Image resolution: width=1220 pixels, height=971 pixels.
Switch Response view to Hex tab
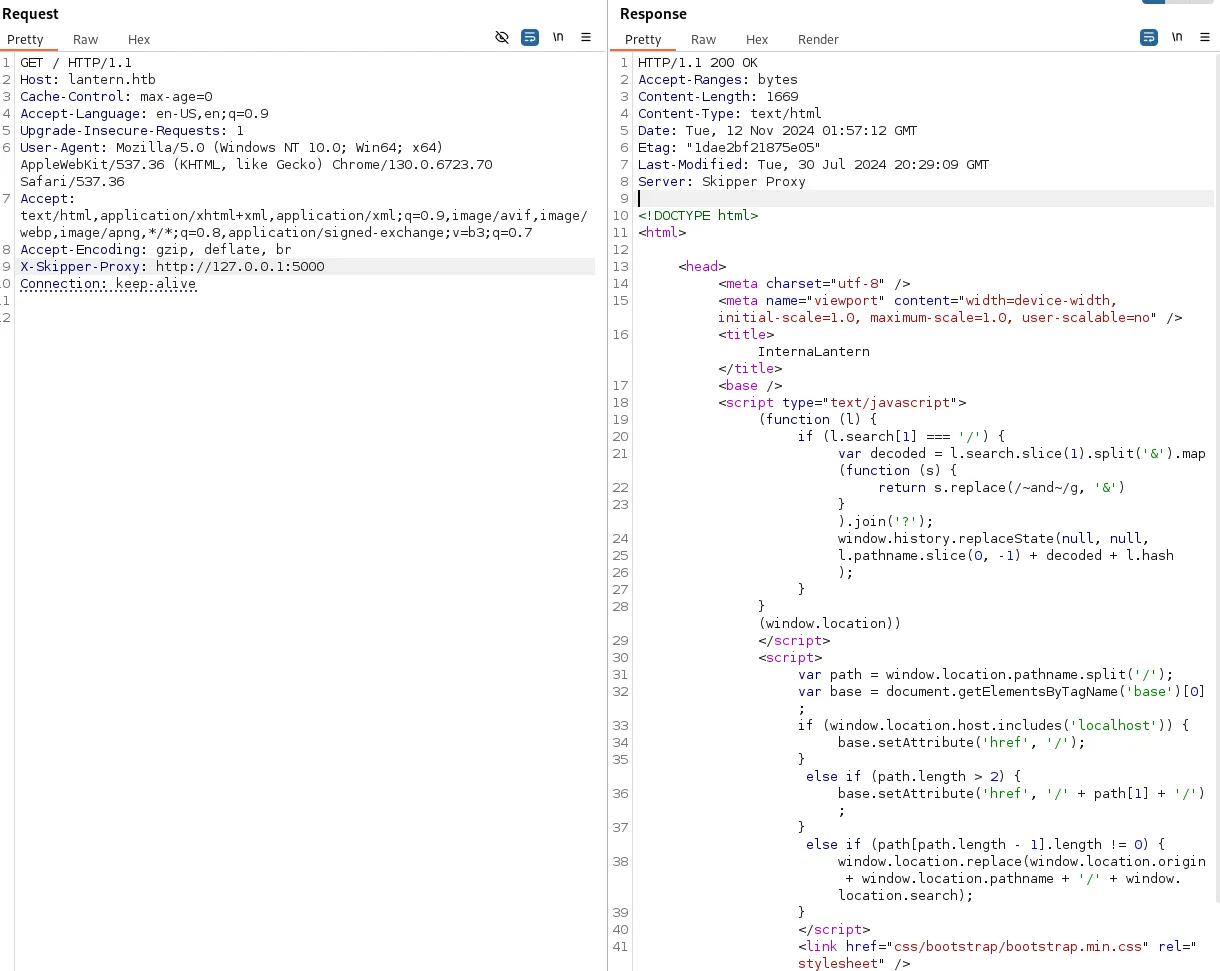coord(757,39)
